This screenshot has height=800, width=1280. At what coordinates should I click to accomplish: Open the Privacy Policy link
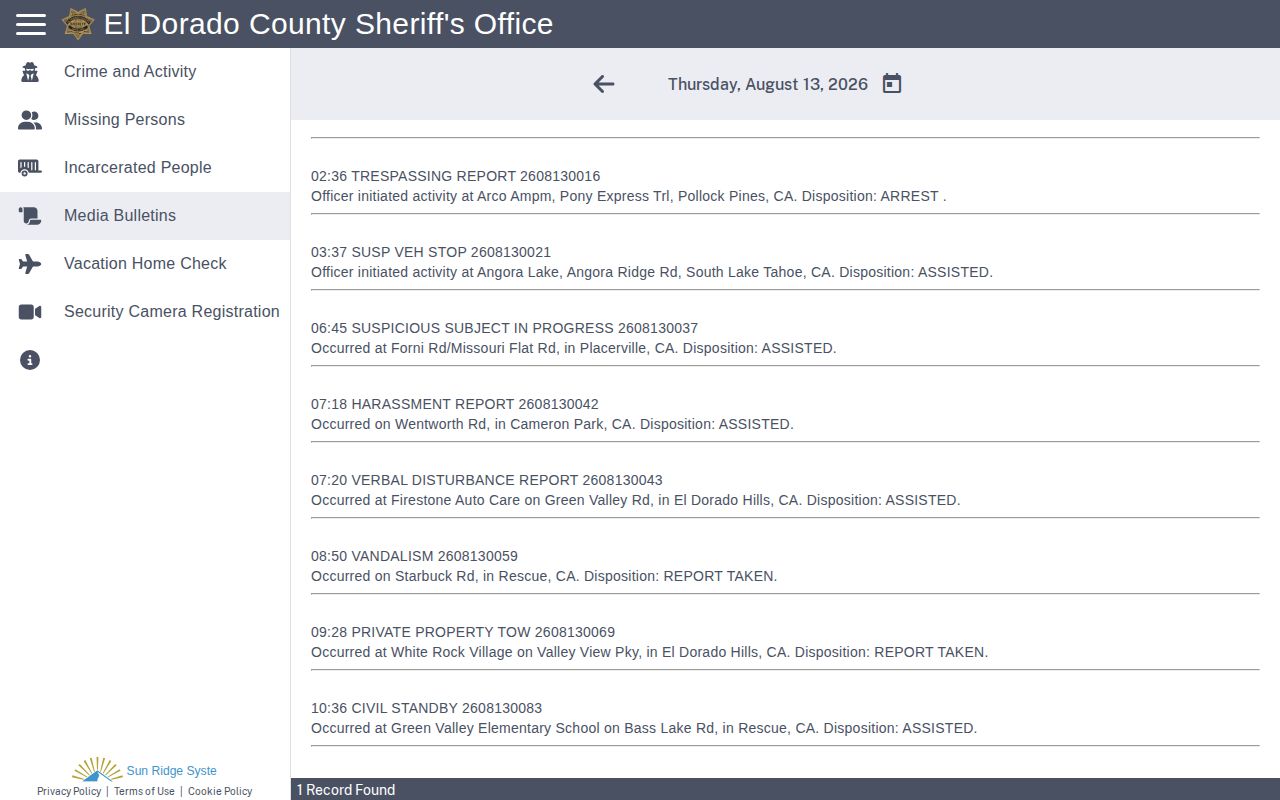[69, 791]
